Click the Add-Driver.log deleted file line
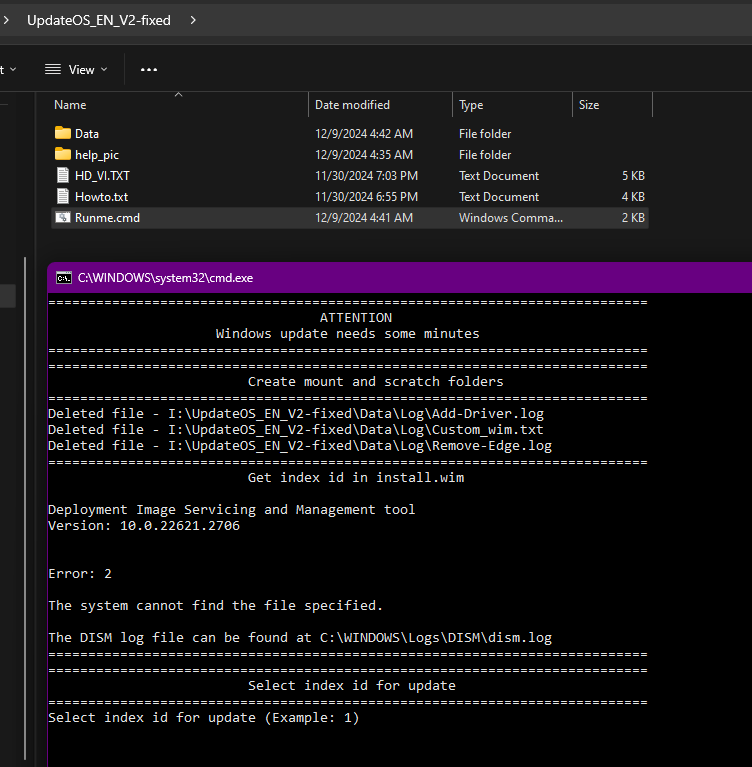The image size is (752, 767). [x=296, y=413]
